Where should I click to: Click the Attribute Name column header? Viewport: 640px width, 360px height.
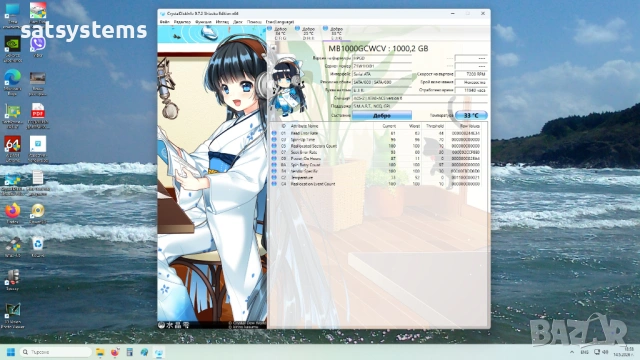point(304,126)
